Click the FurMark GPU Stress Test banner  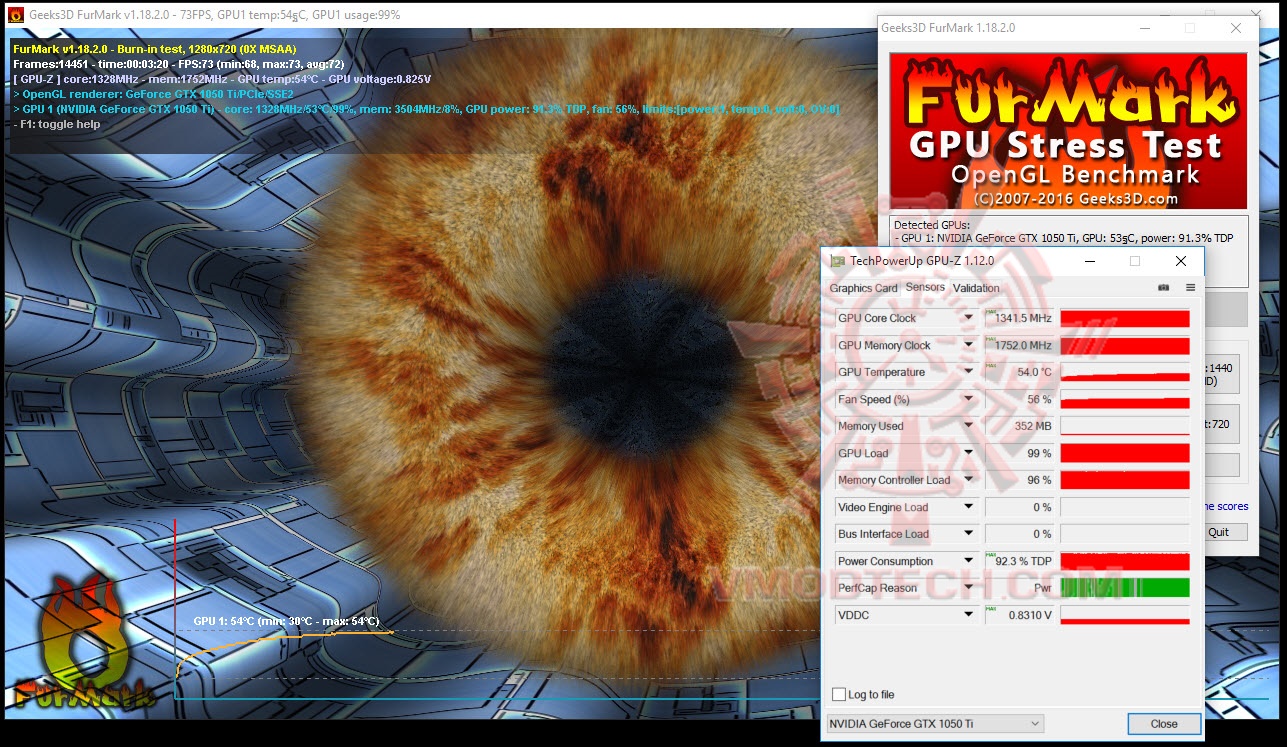(1068, 131)
